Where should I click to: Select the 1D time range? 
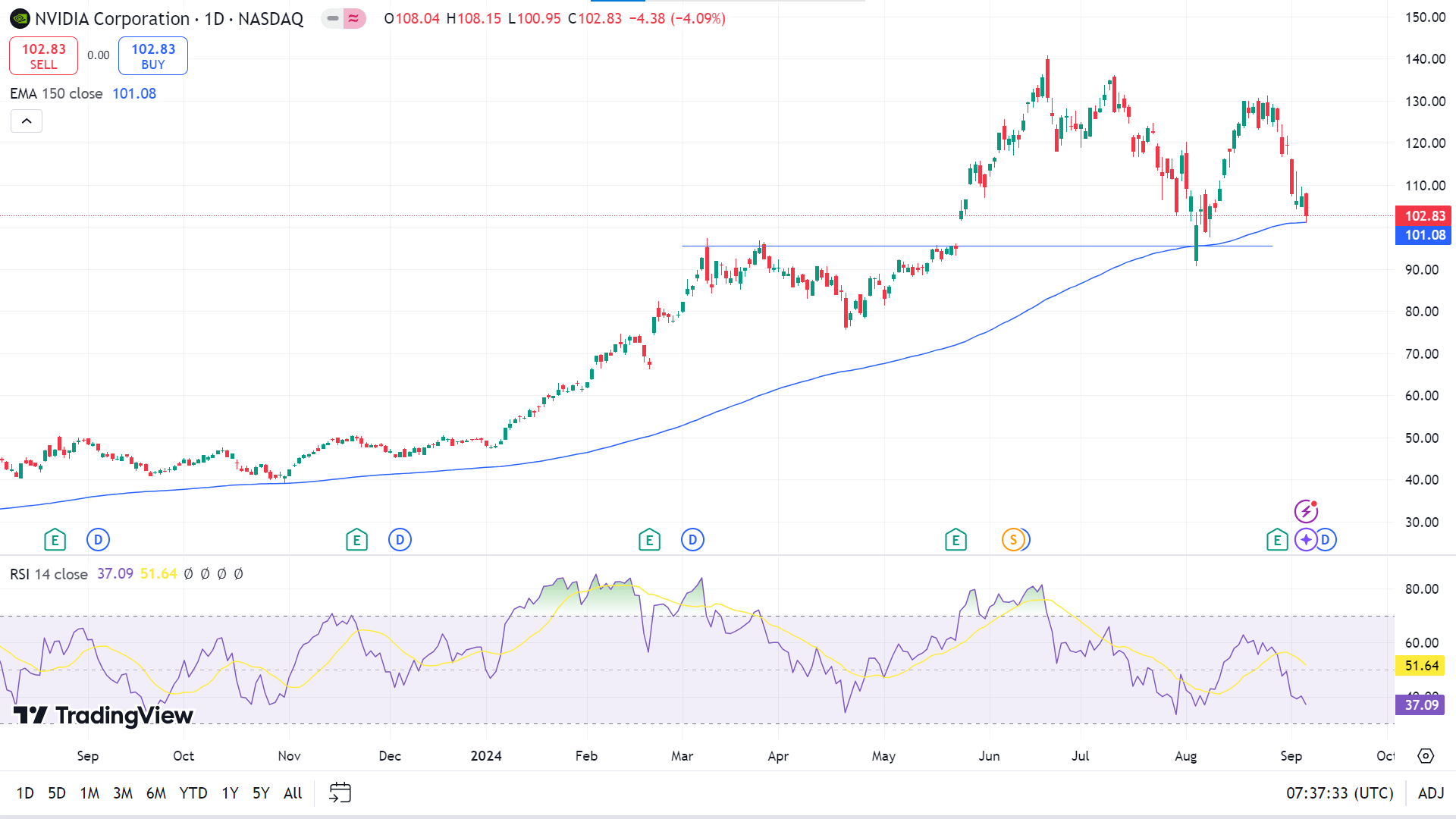(25, 793)
